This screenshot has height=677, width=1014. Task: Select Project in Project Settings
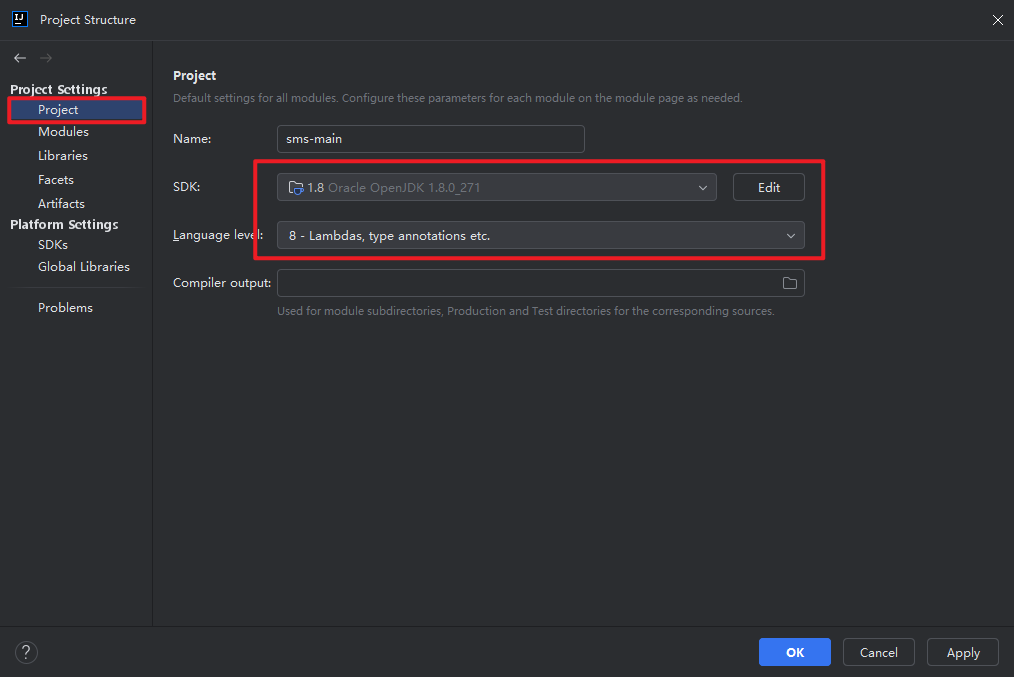coord(76,110)
